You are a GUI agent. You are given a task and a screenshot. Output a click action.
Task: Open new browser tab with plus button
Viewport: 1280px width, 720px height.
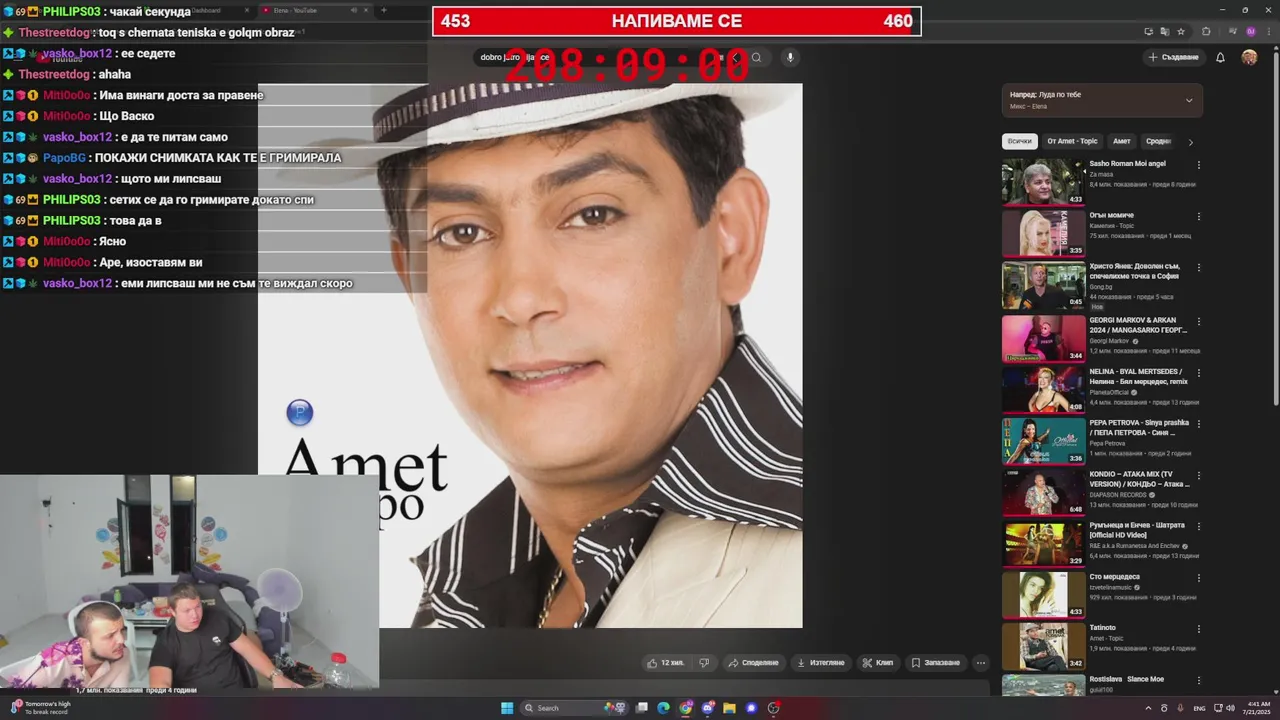(383, 10)
